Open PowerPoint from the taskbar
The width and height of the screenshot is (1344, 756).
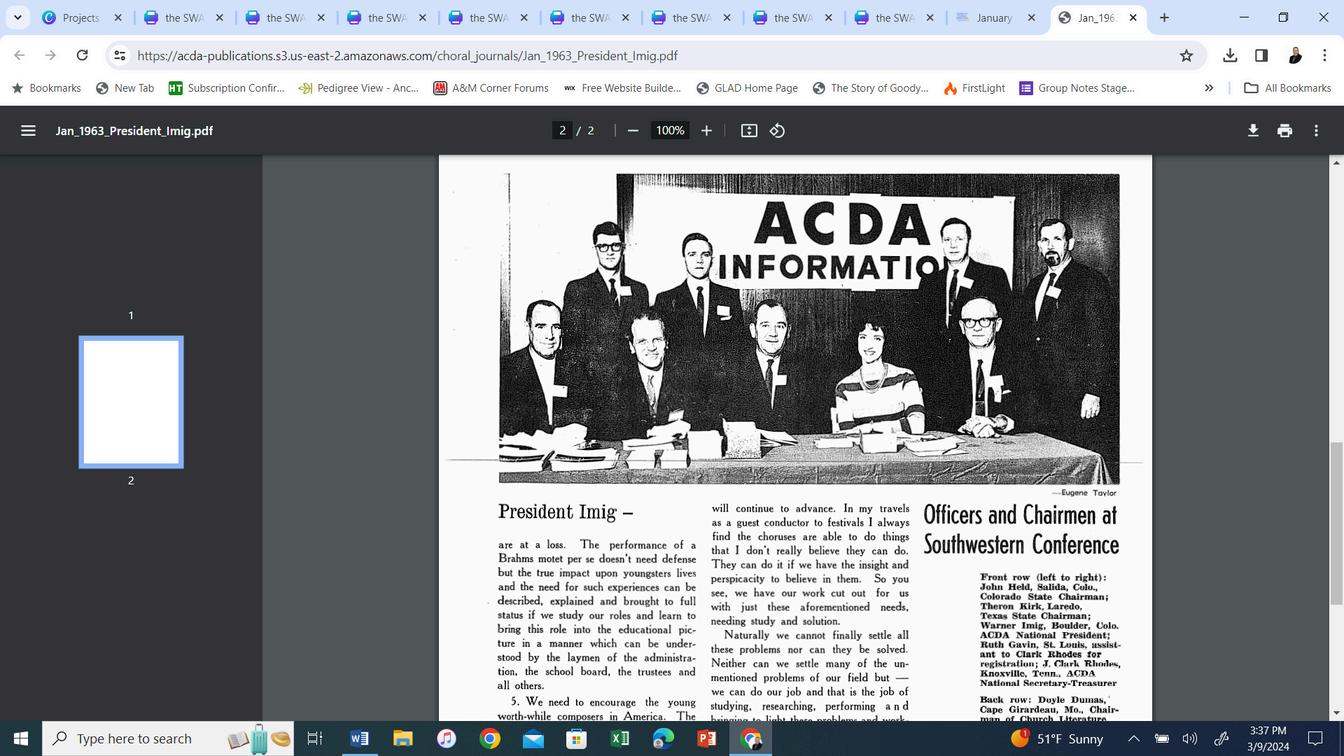pos(706,739)
